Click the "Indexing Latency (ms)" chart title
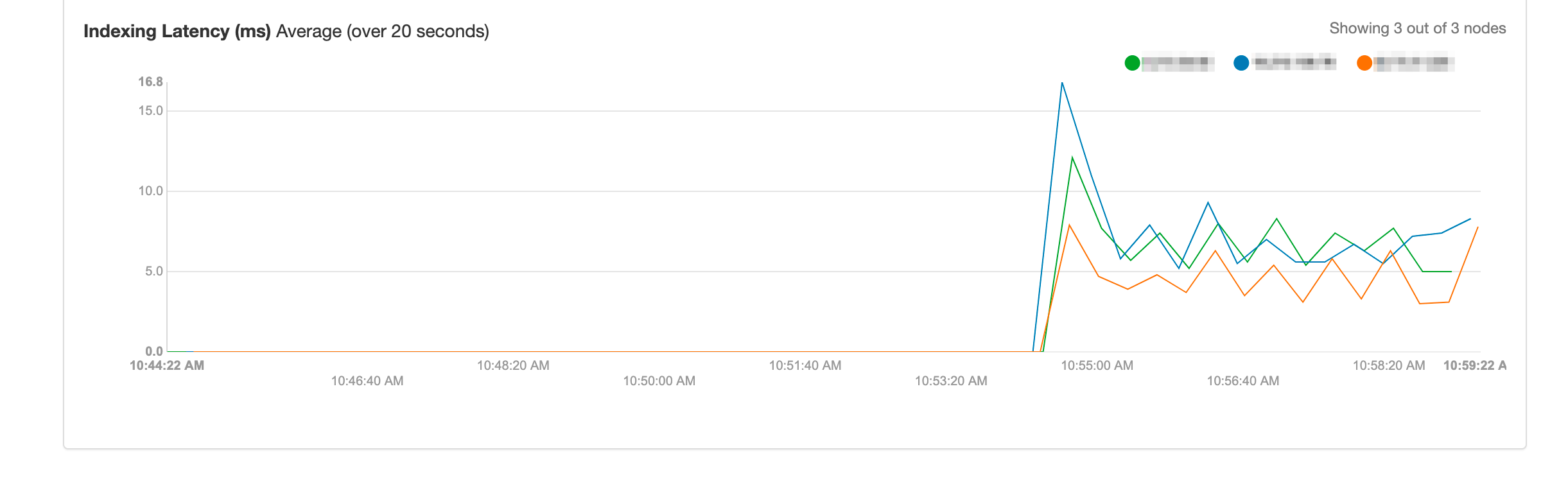The image size is (1568, 479). pos(177,31)
